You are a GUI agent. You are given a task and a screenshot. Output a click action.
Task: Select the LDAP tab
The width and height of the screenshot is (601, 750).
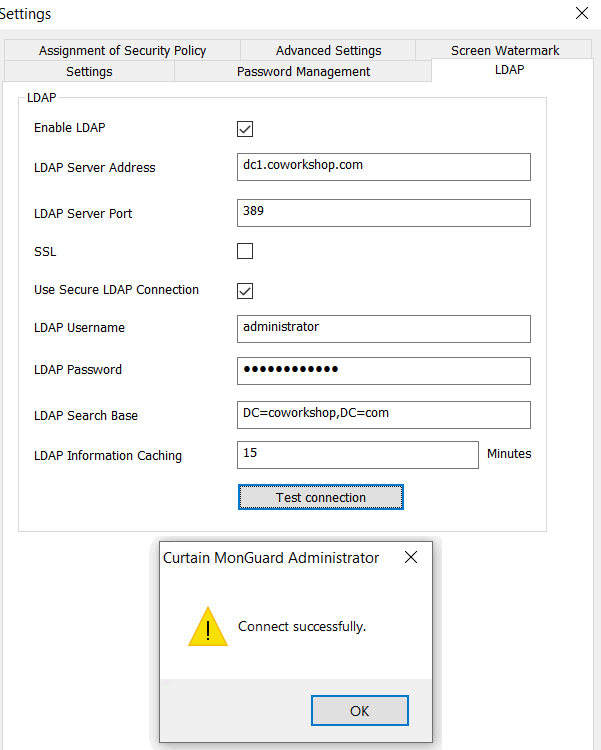[x=509, y=70]
